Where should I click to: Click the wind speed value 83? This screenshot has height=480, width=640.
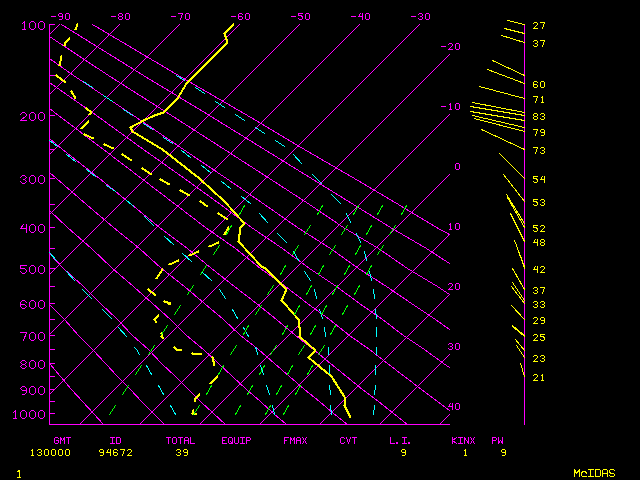[x=538, y=117]
